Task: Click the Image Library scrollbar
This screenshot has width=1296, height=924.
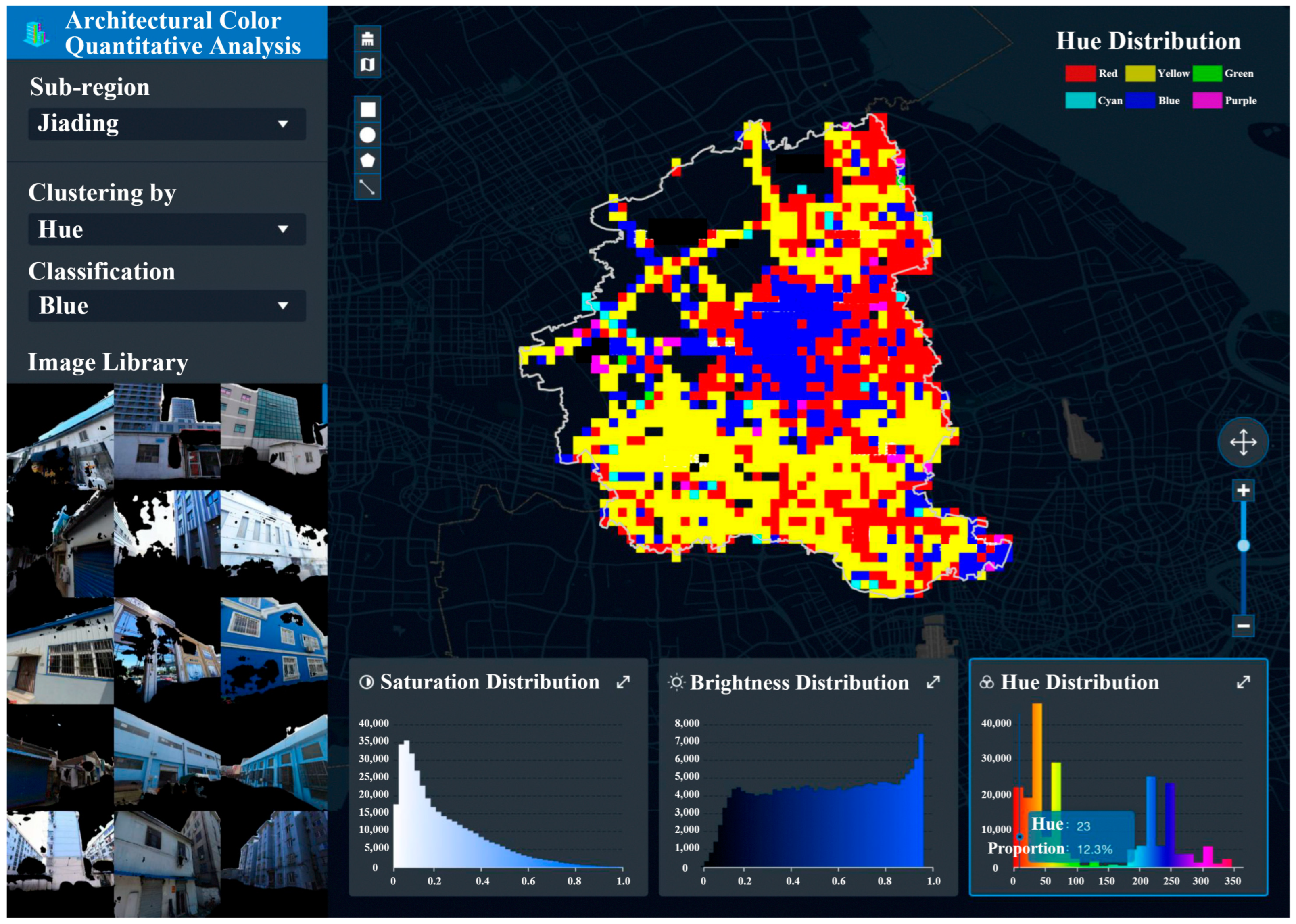Action: [325, 403]
